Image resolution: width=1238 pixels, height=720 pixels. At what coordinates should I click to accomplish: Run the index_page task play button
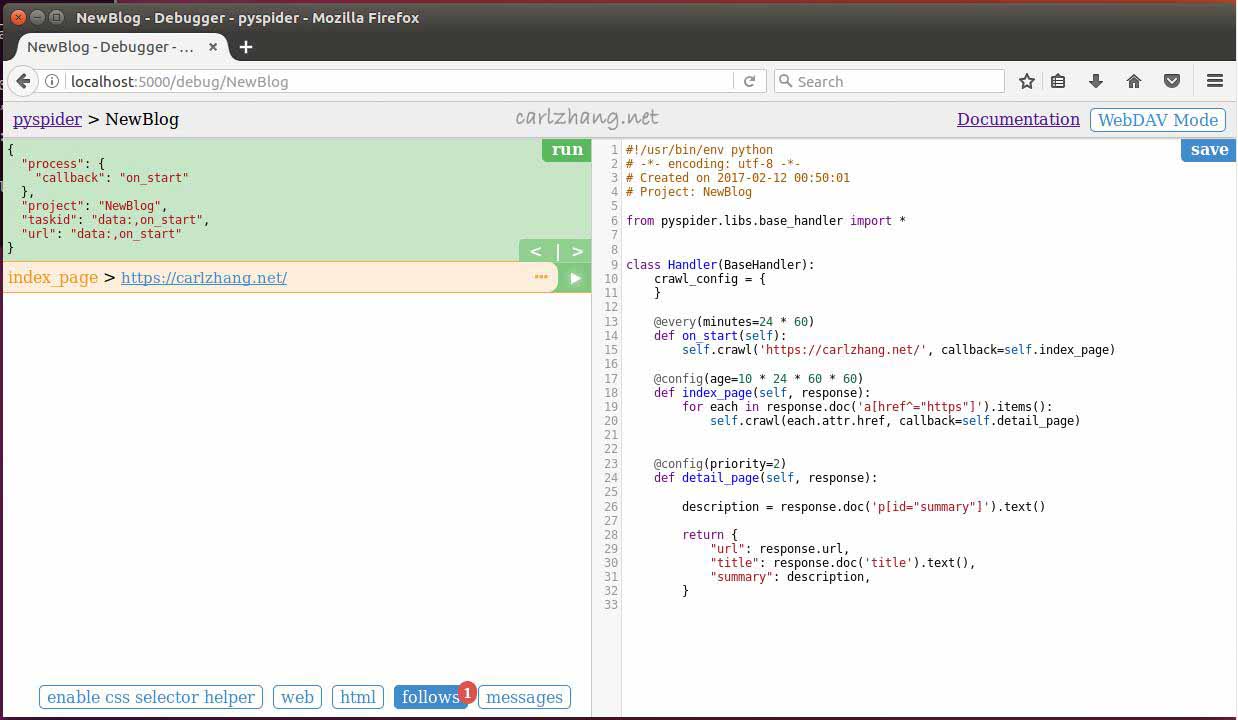pyautogui.click(x=575, y=278)
